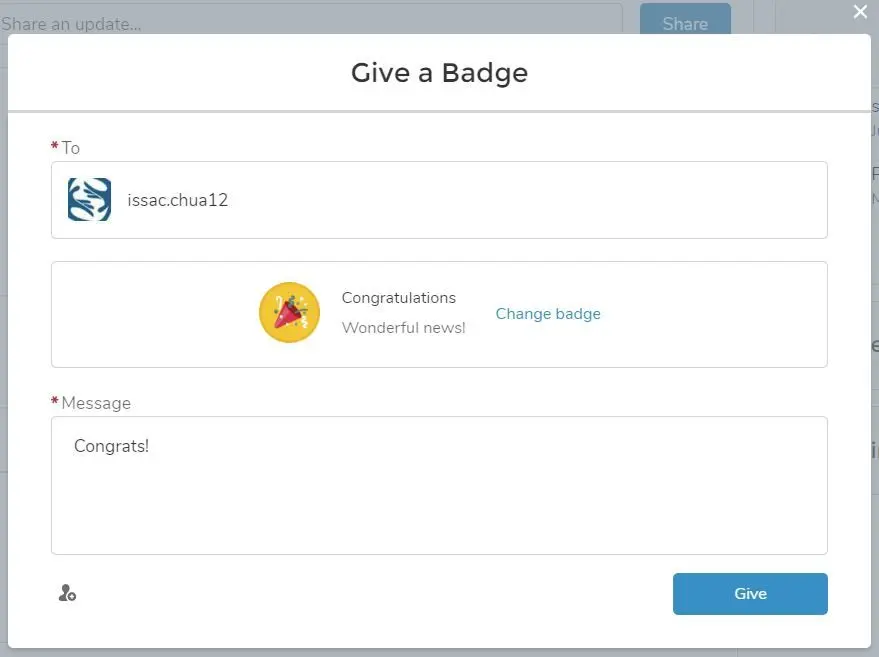The width and height of the screenshot is (879, 657).
Task: Click the dimmed Share button behind dialog
Action: click(685, 19)
